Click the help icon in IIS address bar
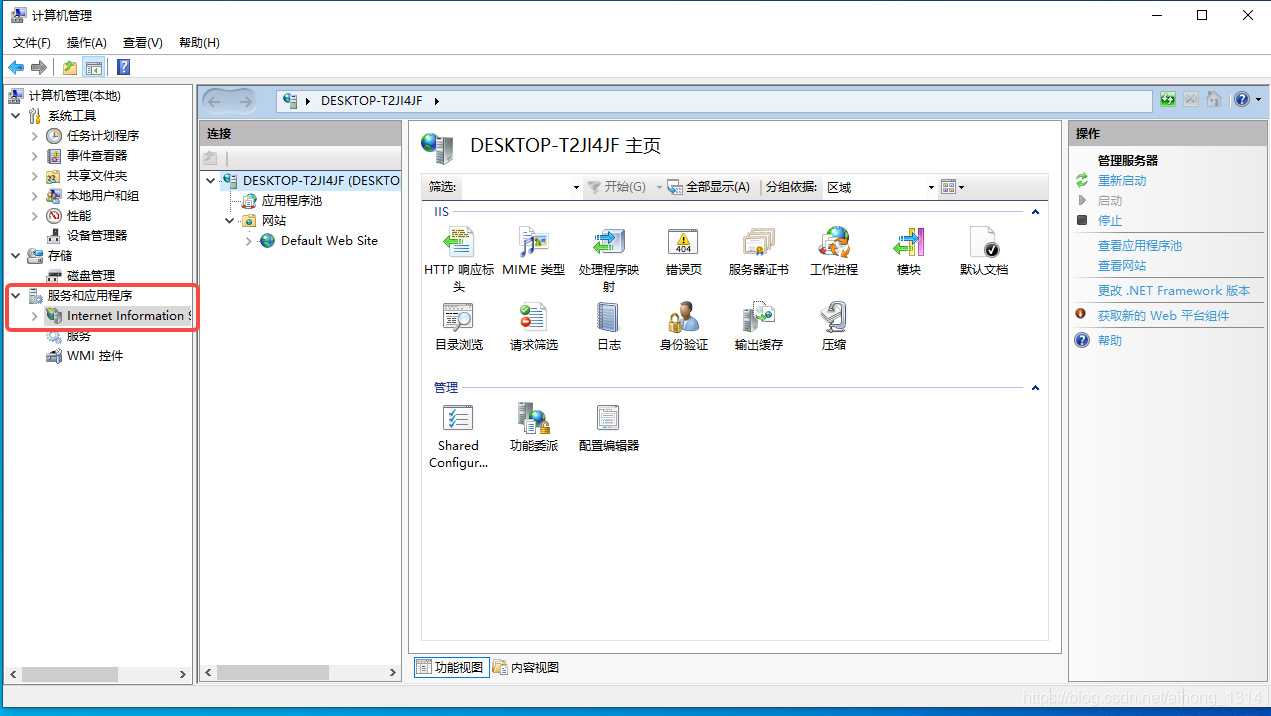Viewport: 1271px width, 716px height. point(1241,99)
